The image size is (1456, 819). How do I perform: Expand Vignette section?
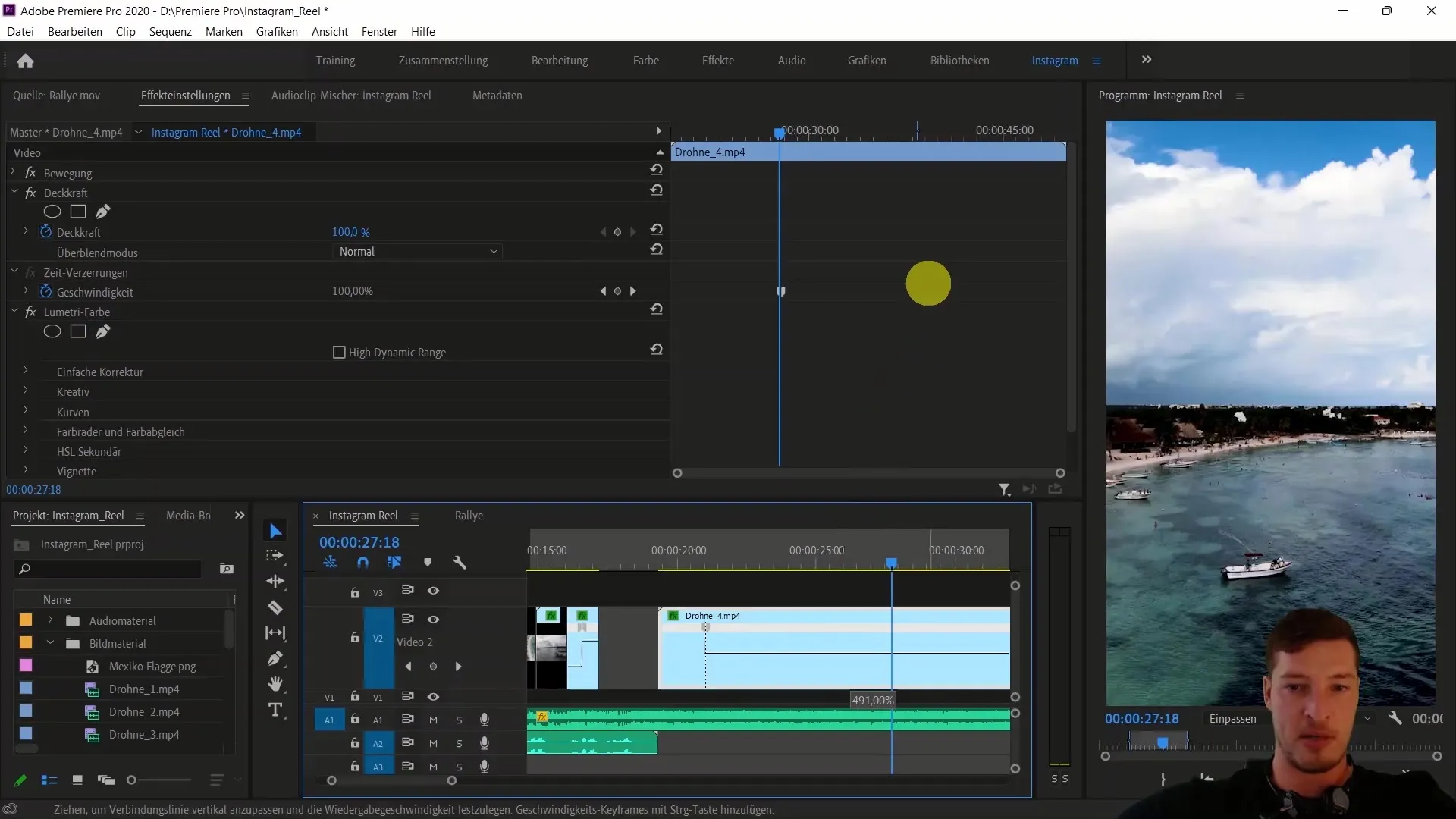pyautogui.click(x=26, y=471)
